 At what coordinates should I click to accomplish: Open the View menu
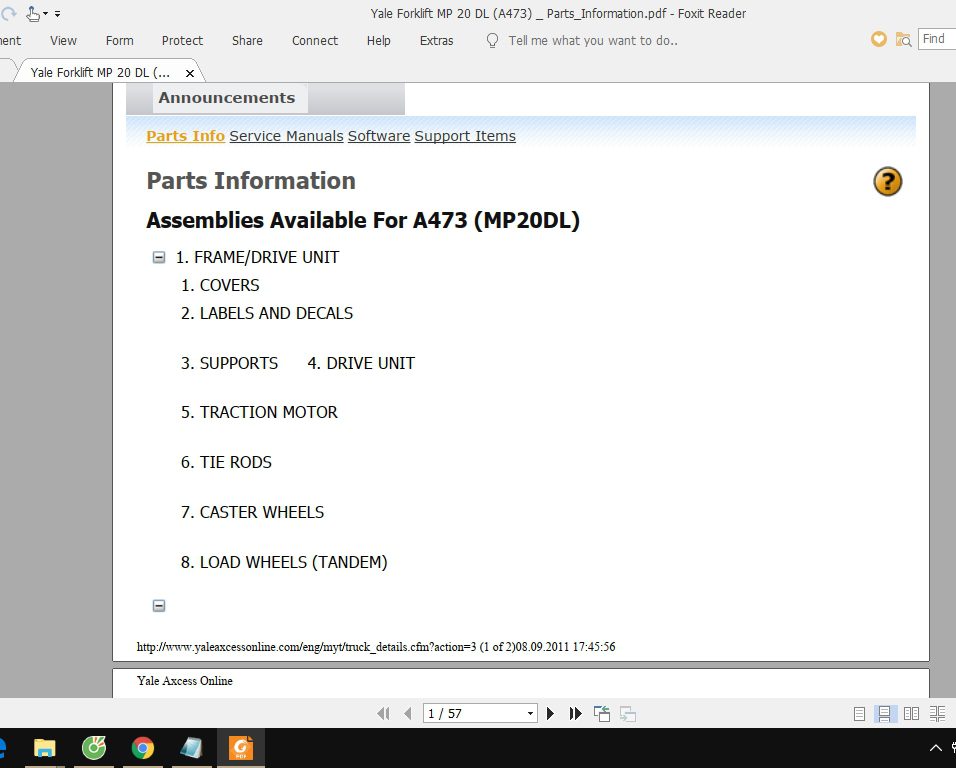(x=63, y=41)
